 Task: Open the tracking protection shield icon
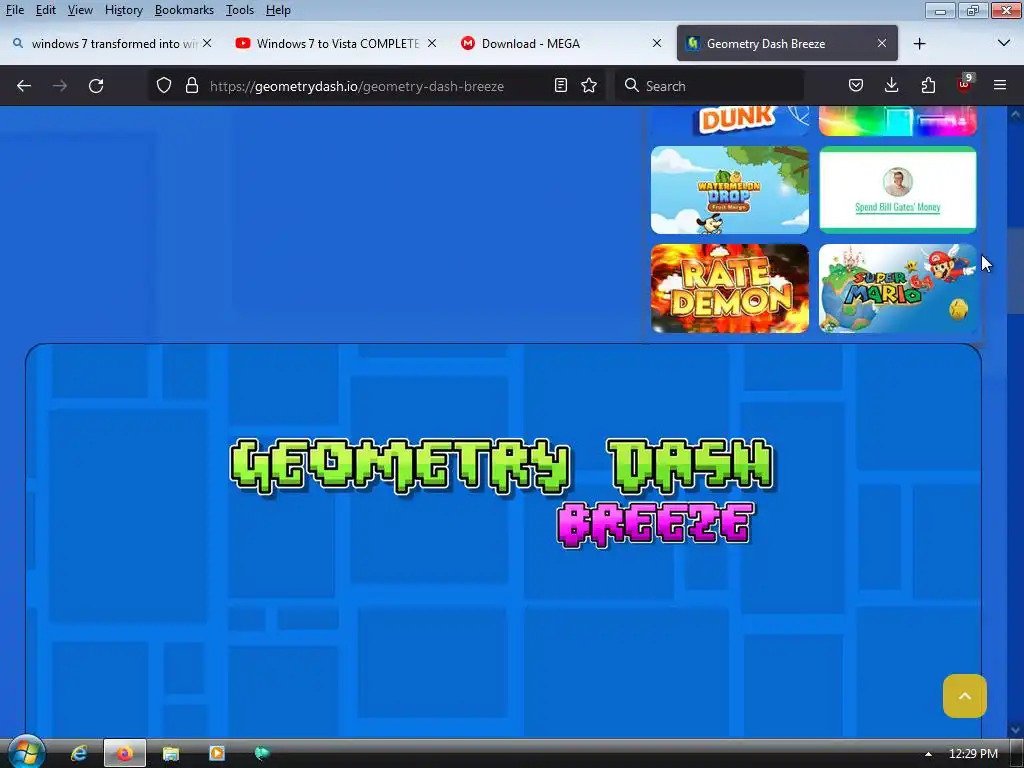(x=164, y=86)
